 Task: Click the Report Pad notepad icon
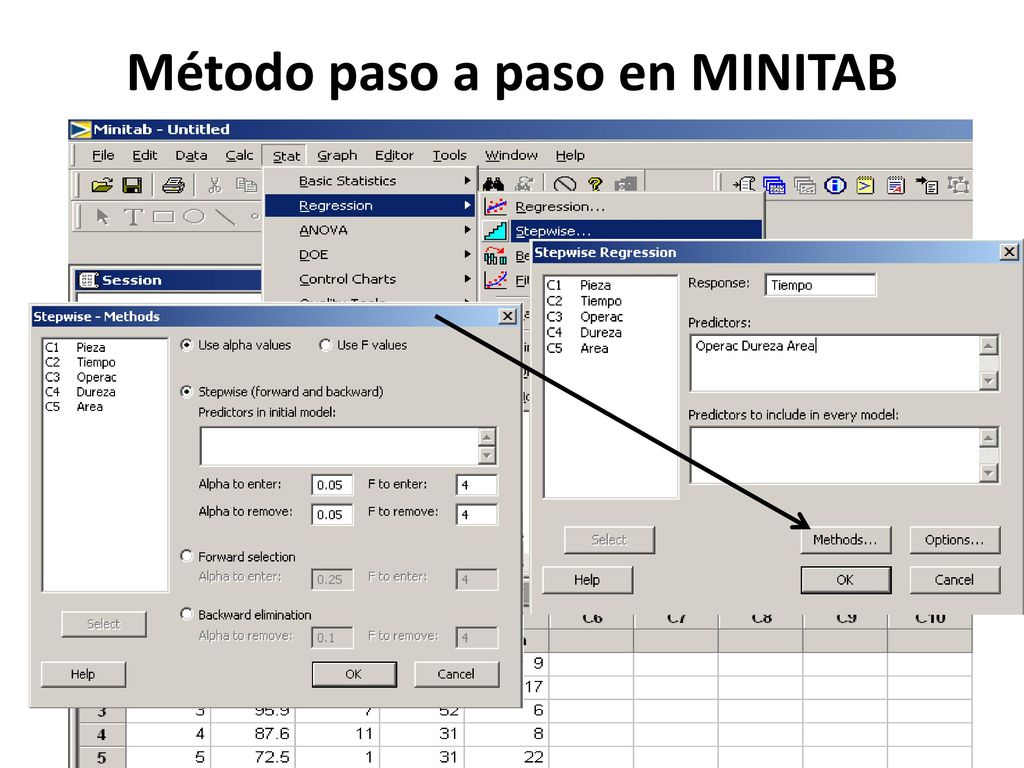[x=896, y=185]
